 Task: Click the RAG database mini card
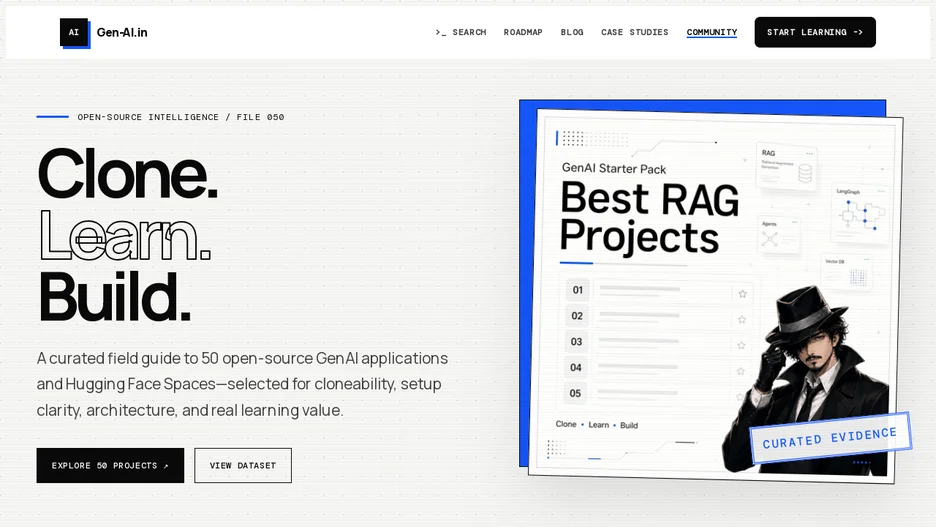(x=787, y=166)
